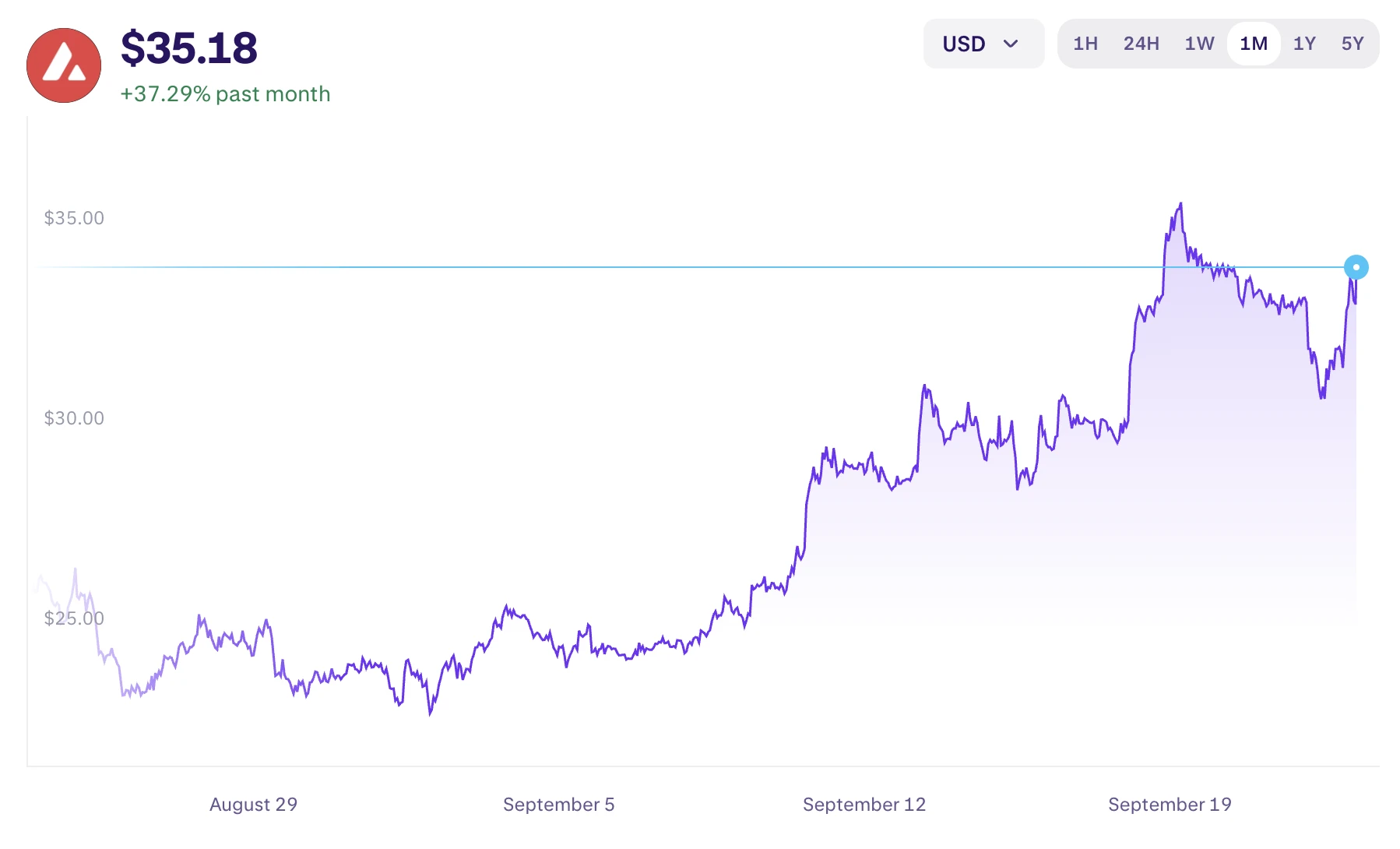Click the chevron arrow beside USD
The width and height of the screenshot is (1400, 849).
1011,44
